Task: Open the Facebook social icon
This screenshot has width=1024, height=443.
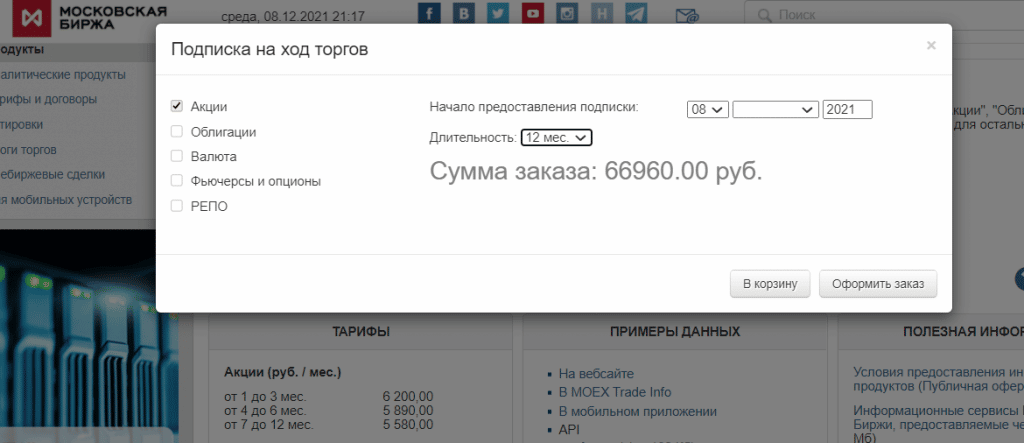Action: tap(429, 13)
